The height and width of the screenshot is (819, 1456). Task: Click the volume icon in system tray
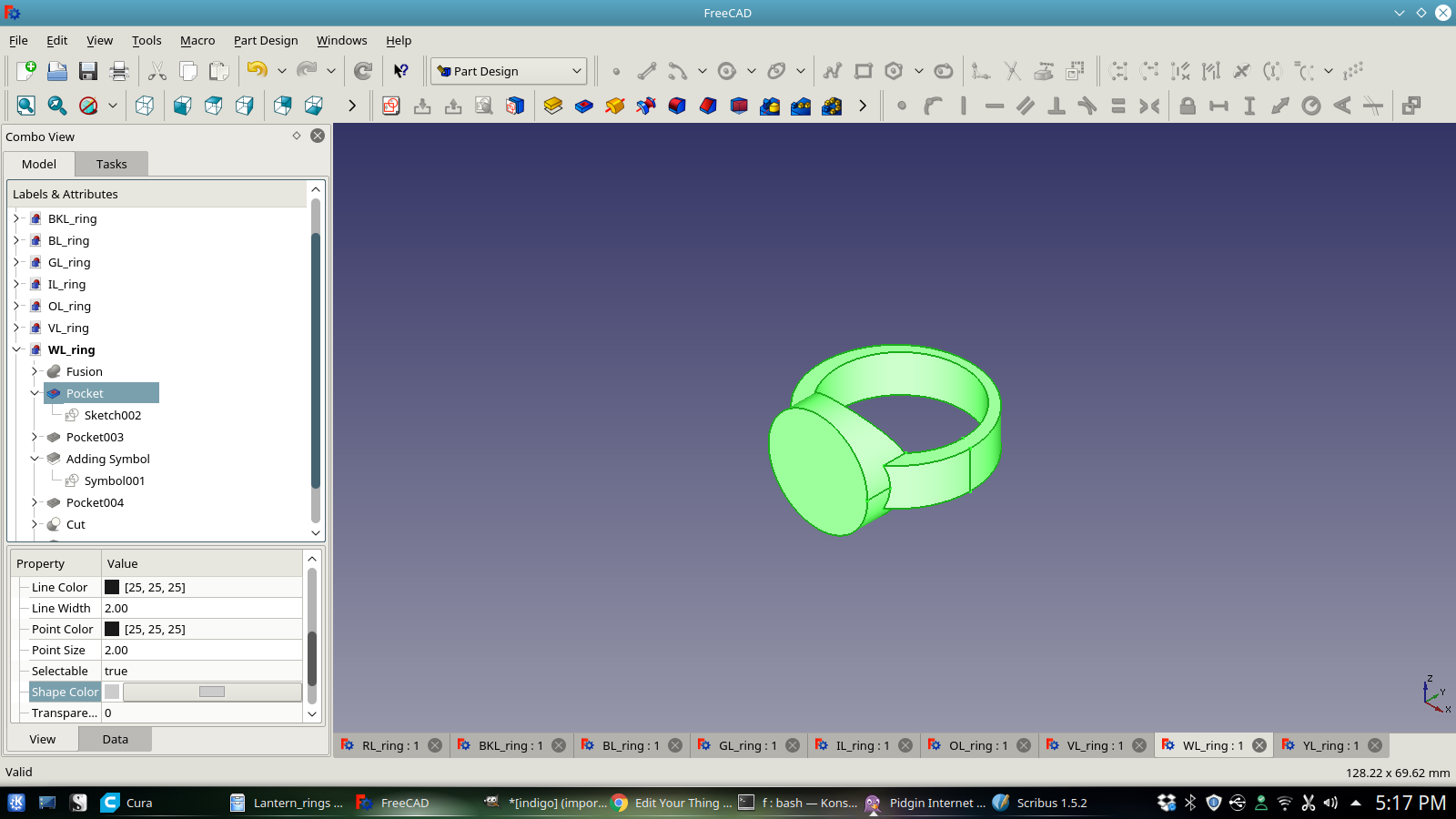coord(1330,803)
